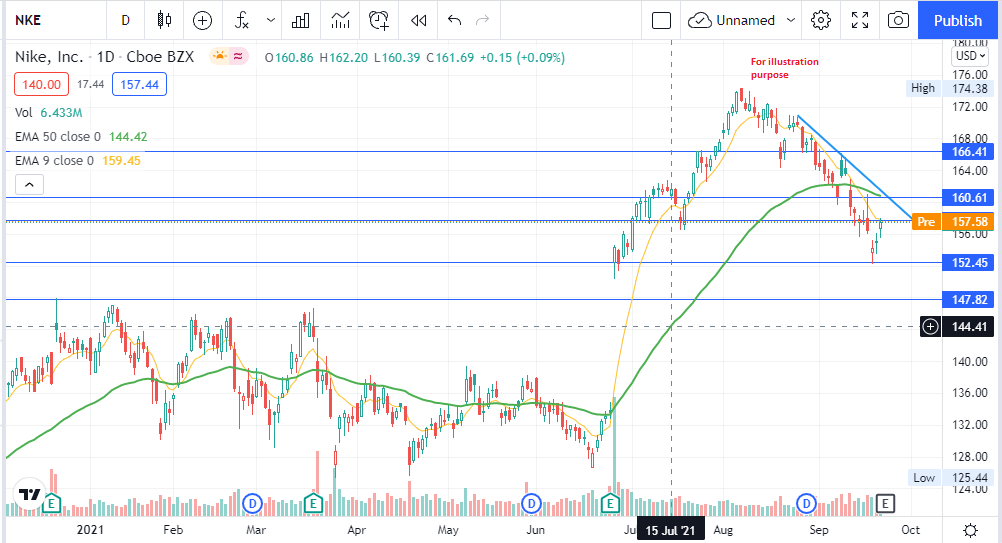
Task: Click the earnings E marker in late June
Action: [x=610, y=504]
